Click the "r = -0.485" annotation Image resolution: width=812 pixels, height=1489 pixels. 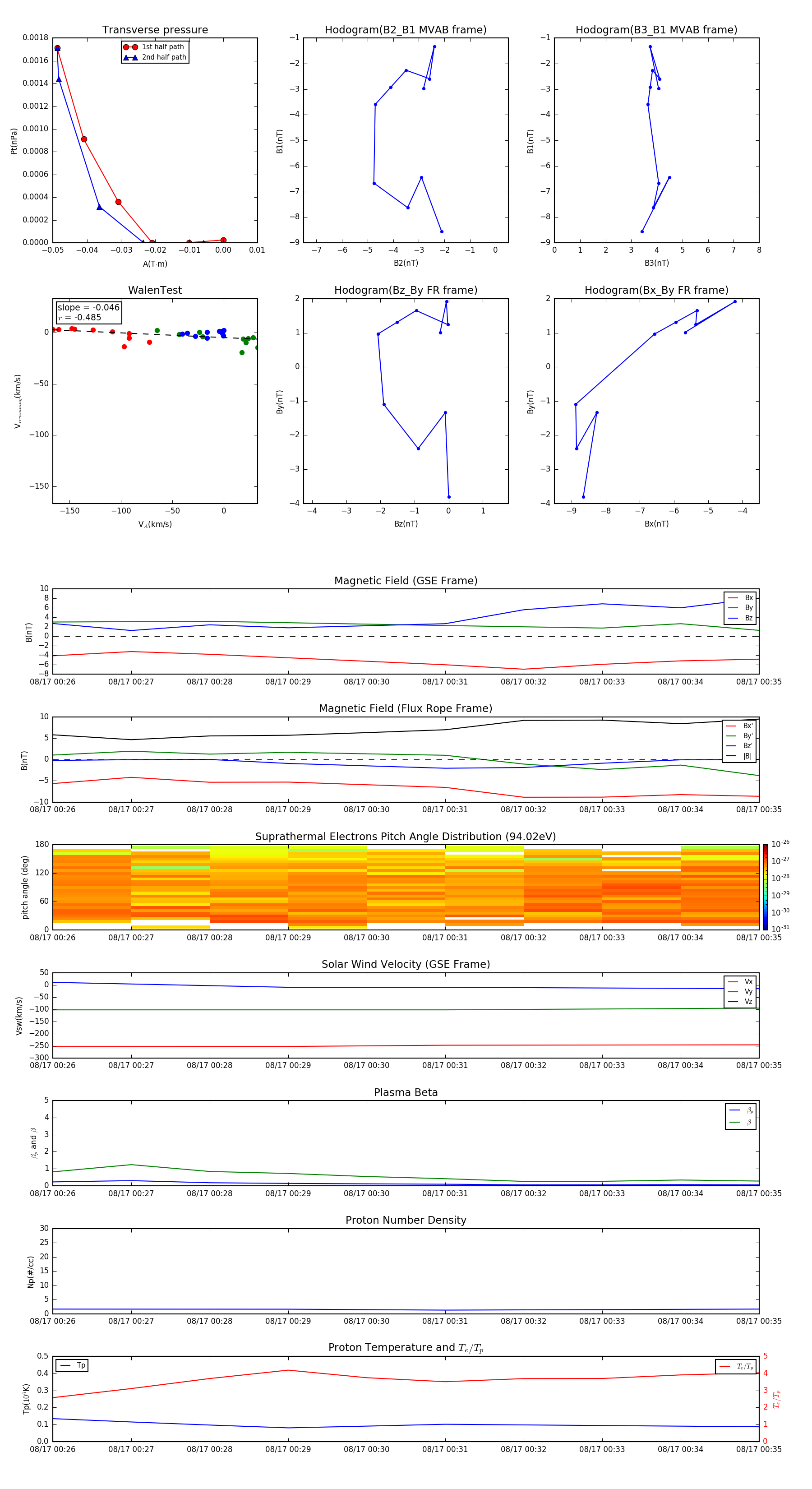click(80, 317)
